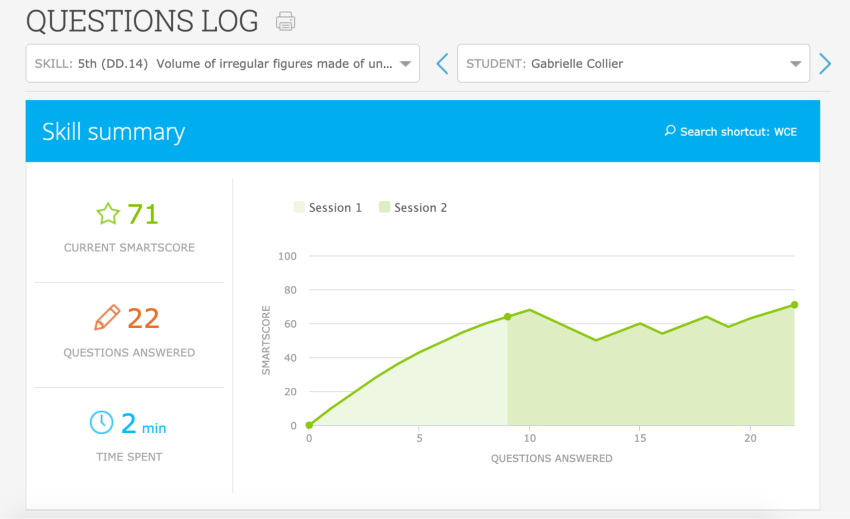Click the Session 1 light green legend swatch
This screenshot has width=850, height=519.
click(299, 208)
